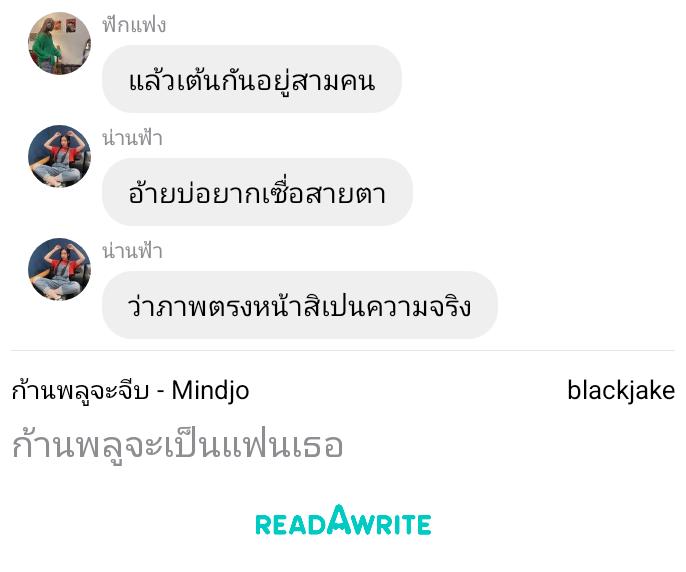Open the story title ก้านพลูจะจีบ

(x=80, y=391)
